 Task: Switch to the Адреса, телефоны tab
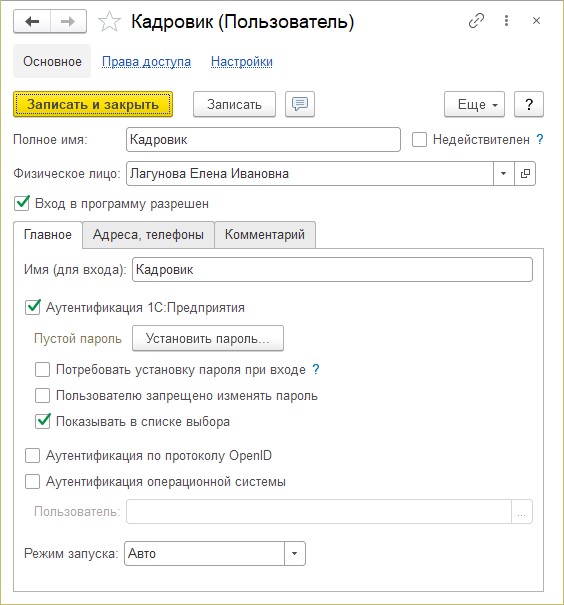[x=148, y=235]
